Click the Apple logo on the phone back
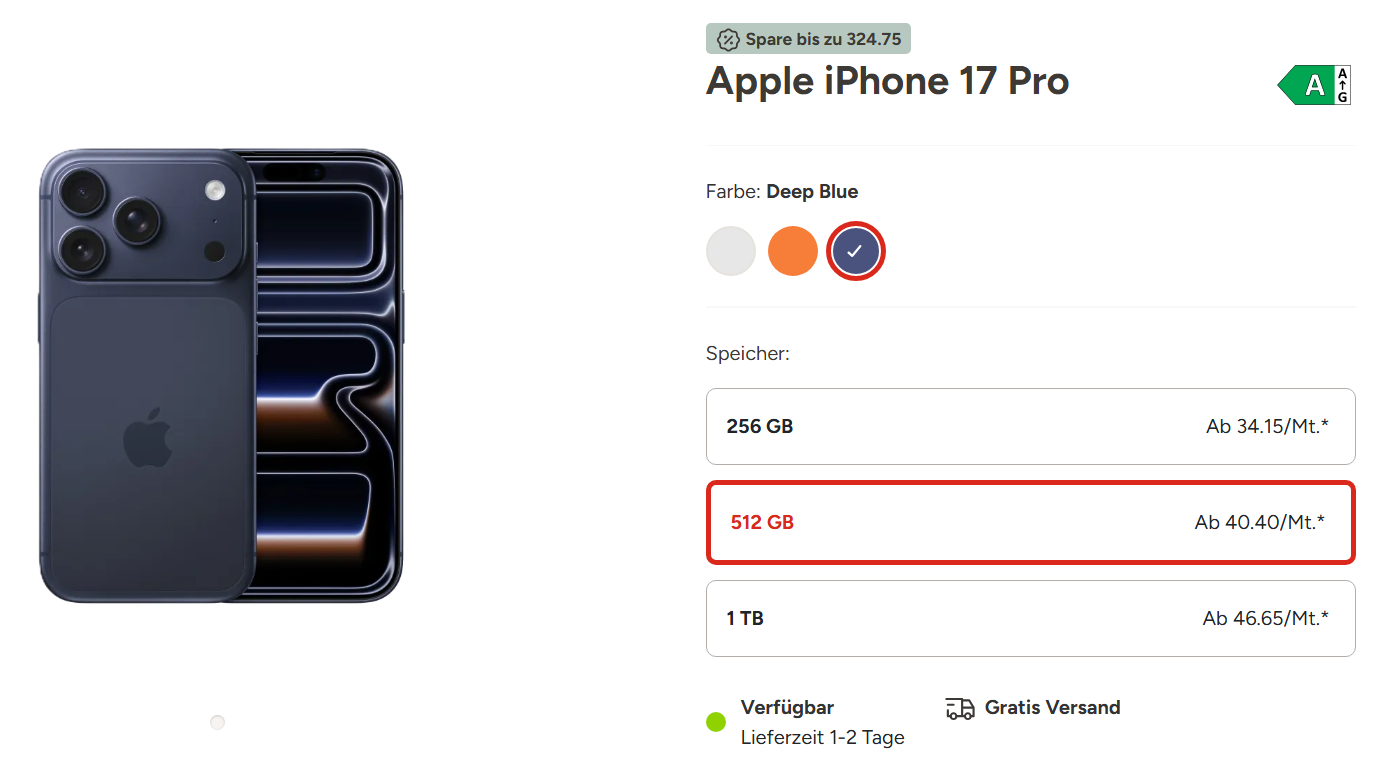This screenshot has width=1378, height=769. click(148, 437)
